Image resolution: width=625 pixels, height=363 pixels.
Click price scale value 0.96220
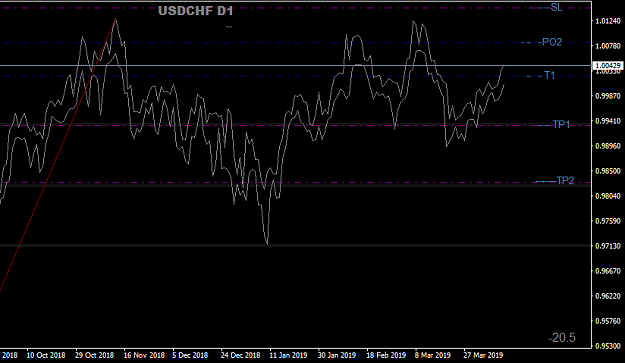pos(608,296)
